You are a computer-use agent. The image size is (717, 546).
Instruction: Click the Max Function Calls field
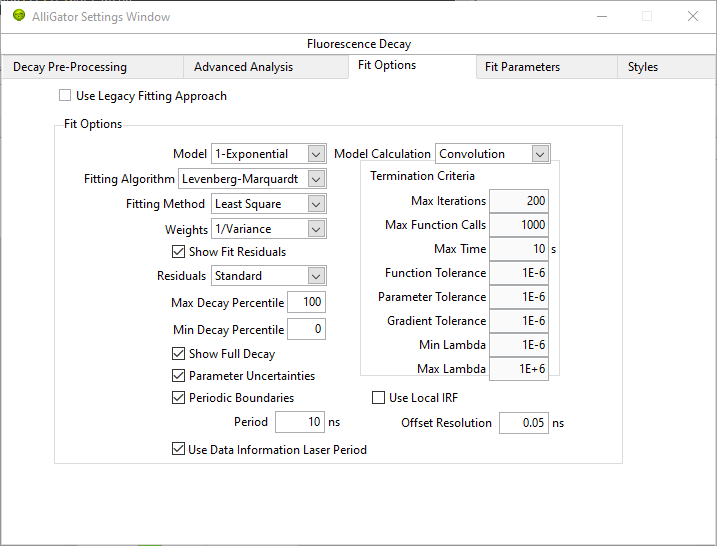point(519,225)
